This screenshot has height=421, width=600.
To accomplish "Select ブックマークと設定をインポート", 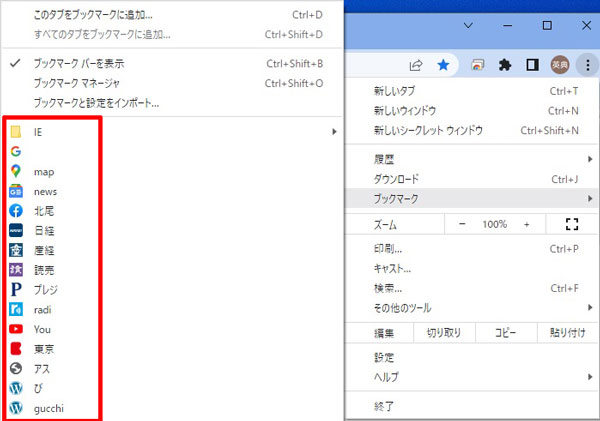I will point(171,103).
